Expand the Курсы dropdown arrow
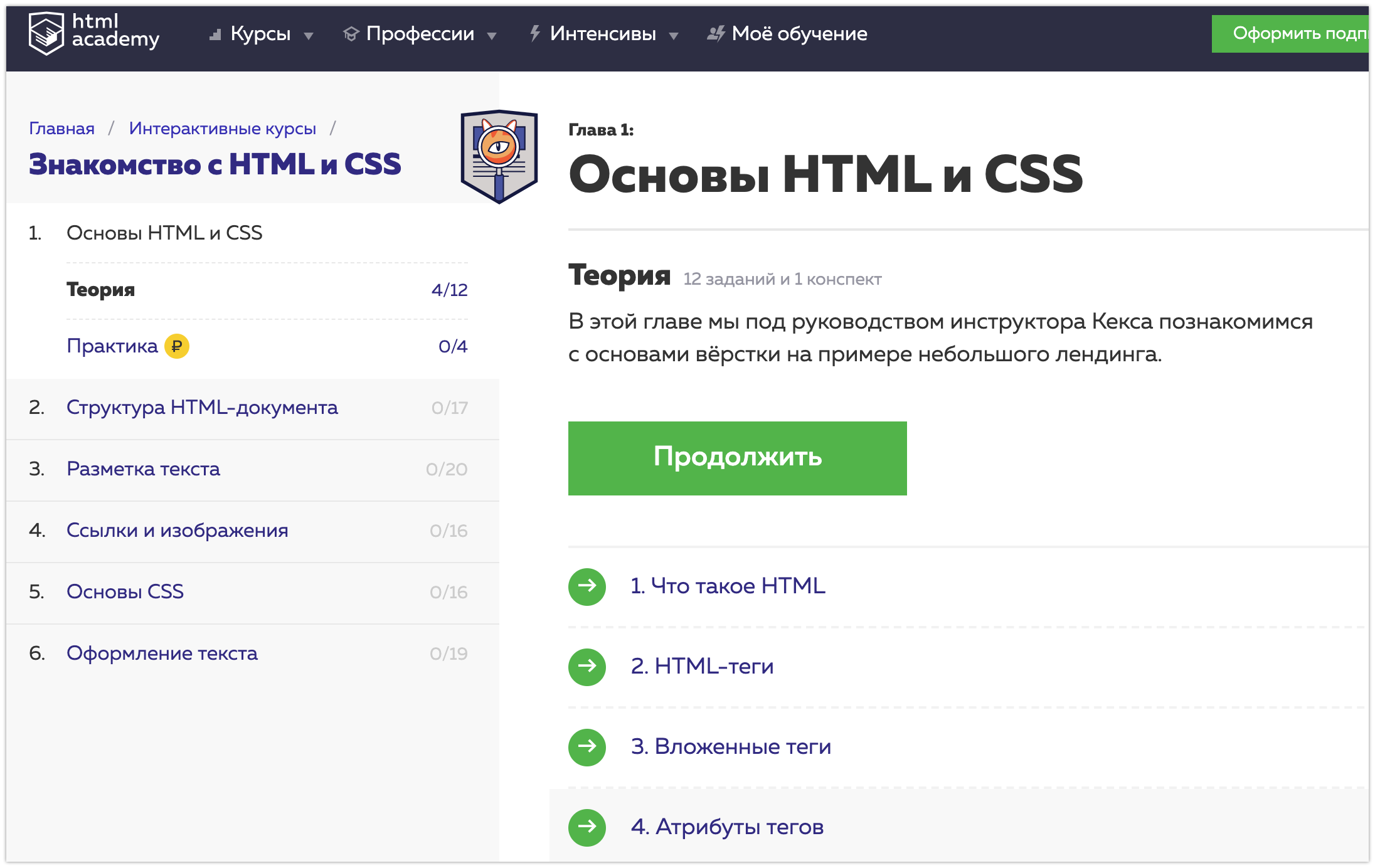The image size is (1375, 868). point(309,36)
